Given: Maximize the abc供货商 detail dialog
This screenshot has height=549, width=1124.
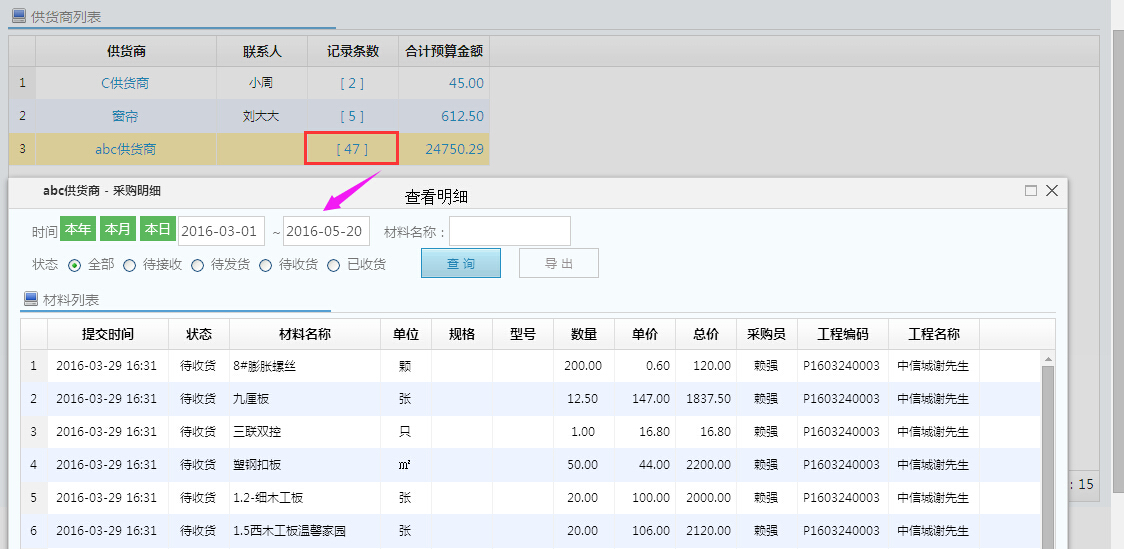Looking at the screenshot, I should click(1030, 190).
